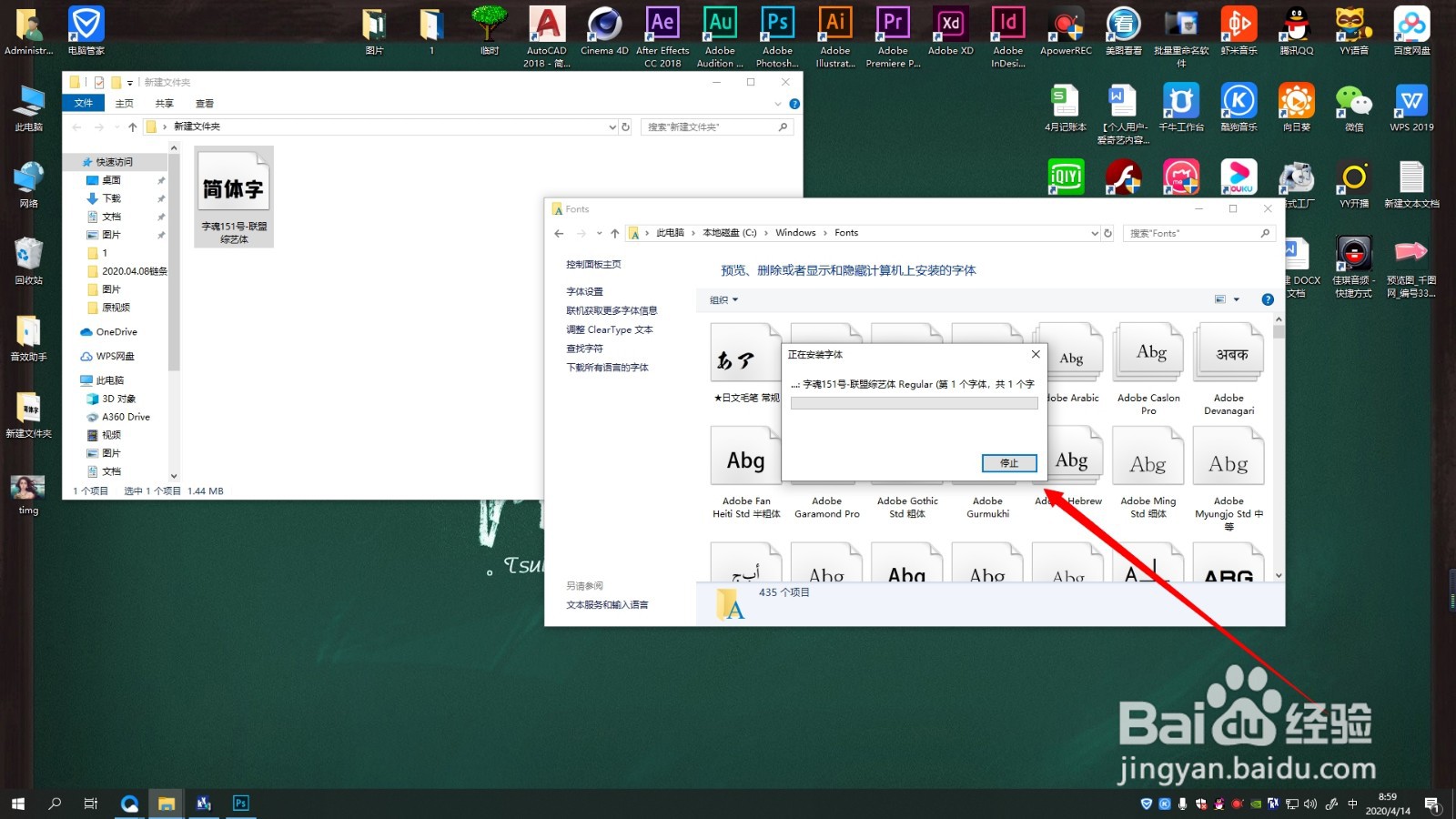This screenshot has width=1456, height=819.
Task: Click 下载所有语言的字体 link
Action: [607, 368]
